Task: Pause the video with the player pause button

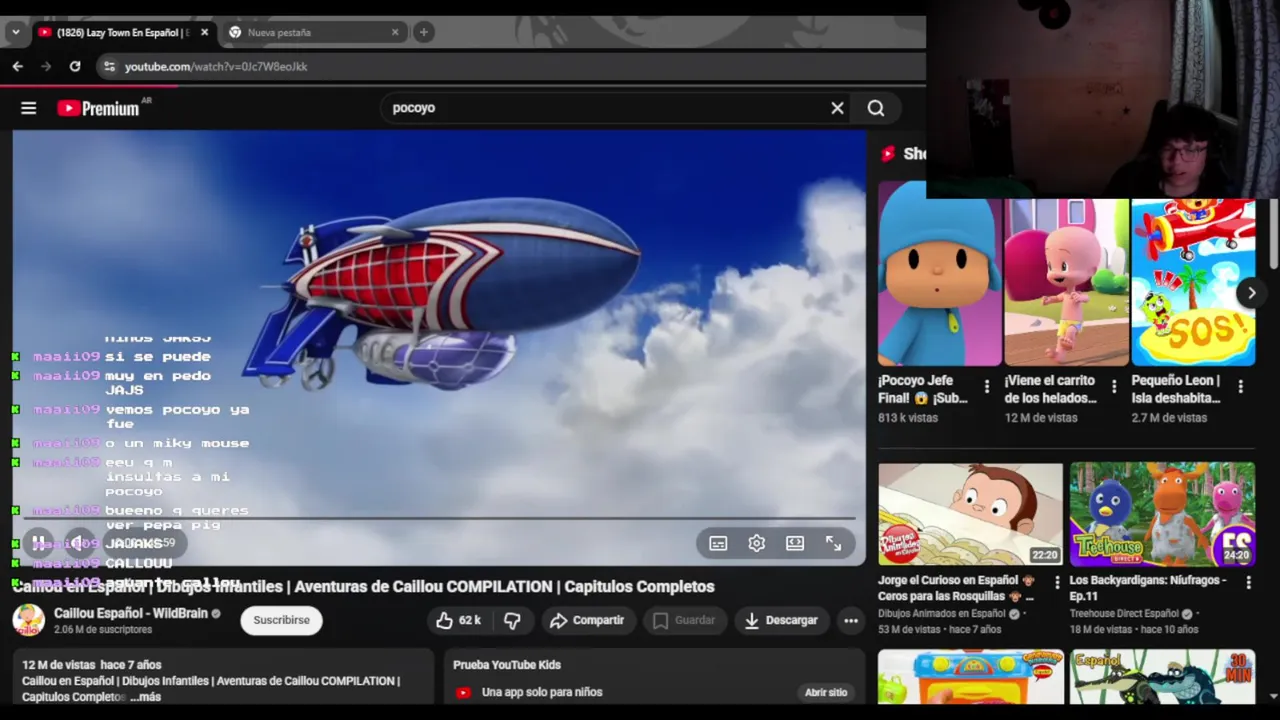Action: (x=38, y=543)
